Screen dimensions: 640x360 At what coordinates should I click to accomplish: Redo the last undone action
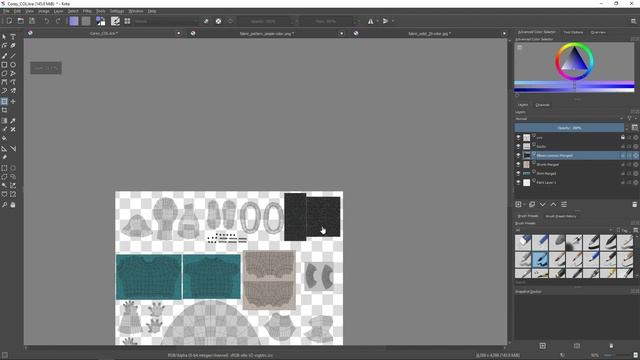[x=58, y=21]
